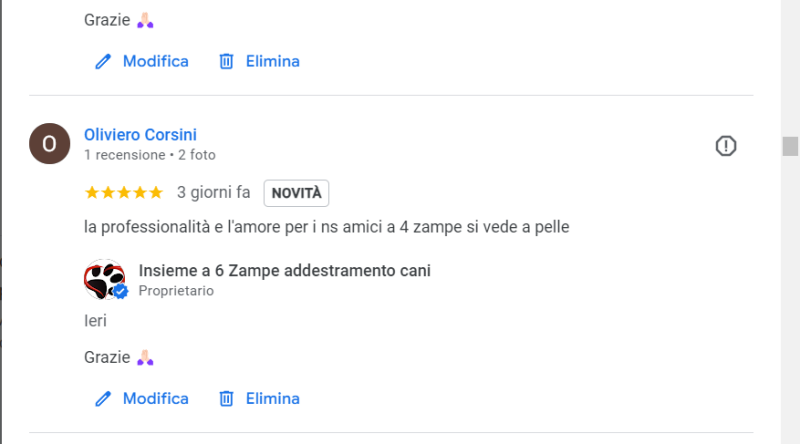Click the review text about "professionalità"
Screen dimensions: 800x444
[x=327, y=227]
